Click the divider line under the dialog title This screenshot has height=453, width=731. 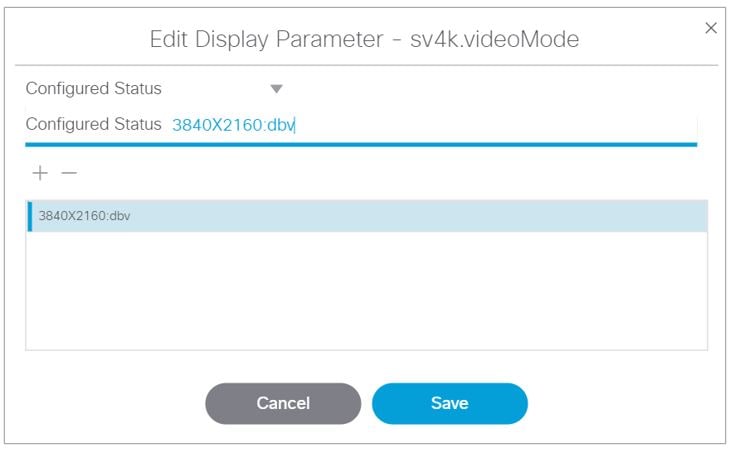coord(366,66)
